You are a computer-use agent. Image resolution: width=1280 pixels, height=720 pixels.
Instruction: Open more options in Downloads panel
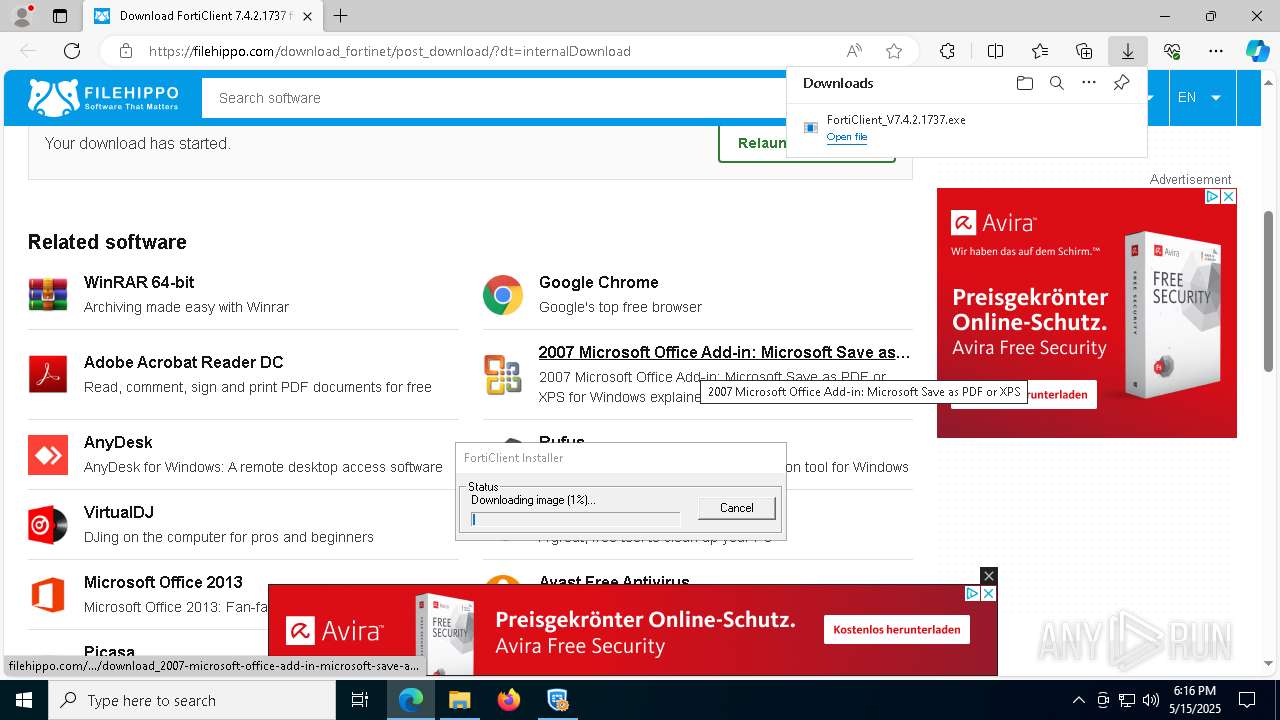(1089, 83)
